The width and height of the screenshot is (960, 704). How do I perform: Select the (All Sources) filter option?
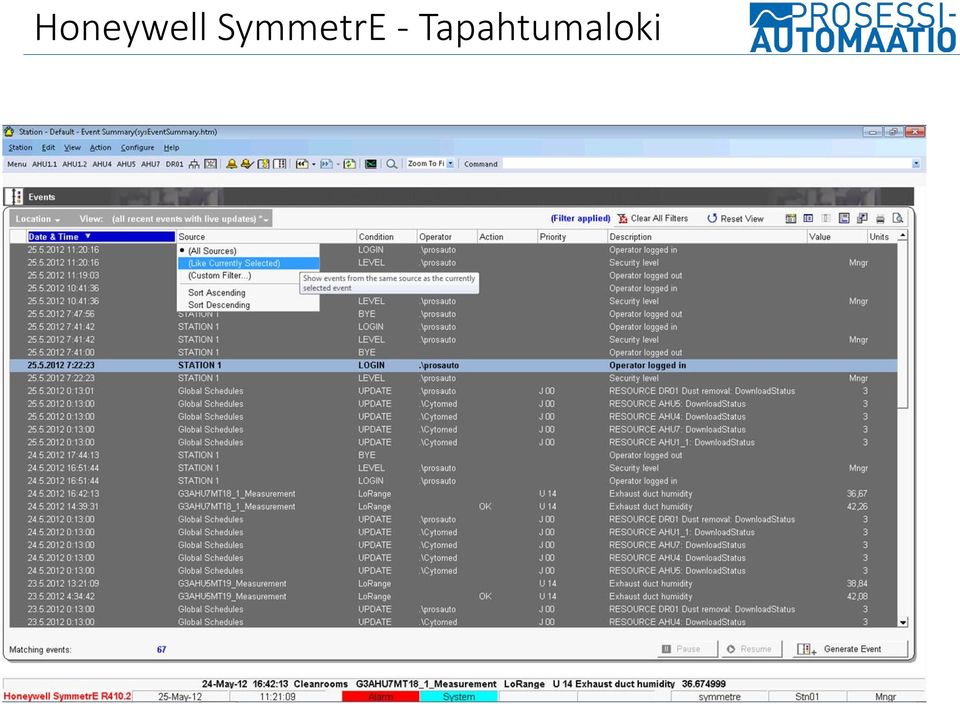(x=248, y=251)
